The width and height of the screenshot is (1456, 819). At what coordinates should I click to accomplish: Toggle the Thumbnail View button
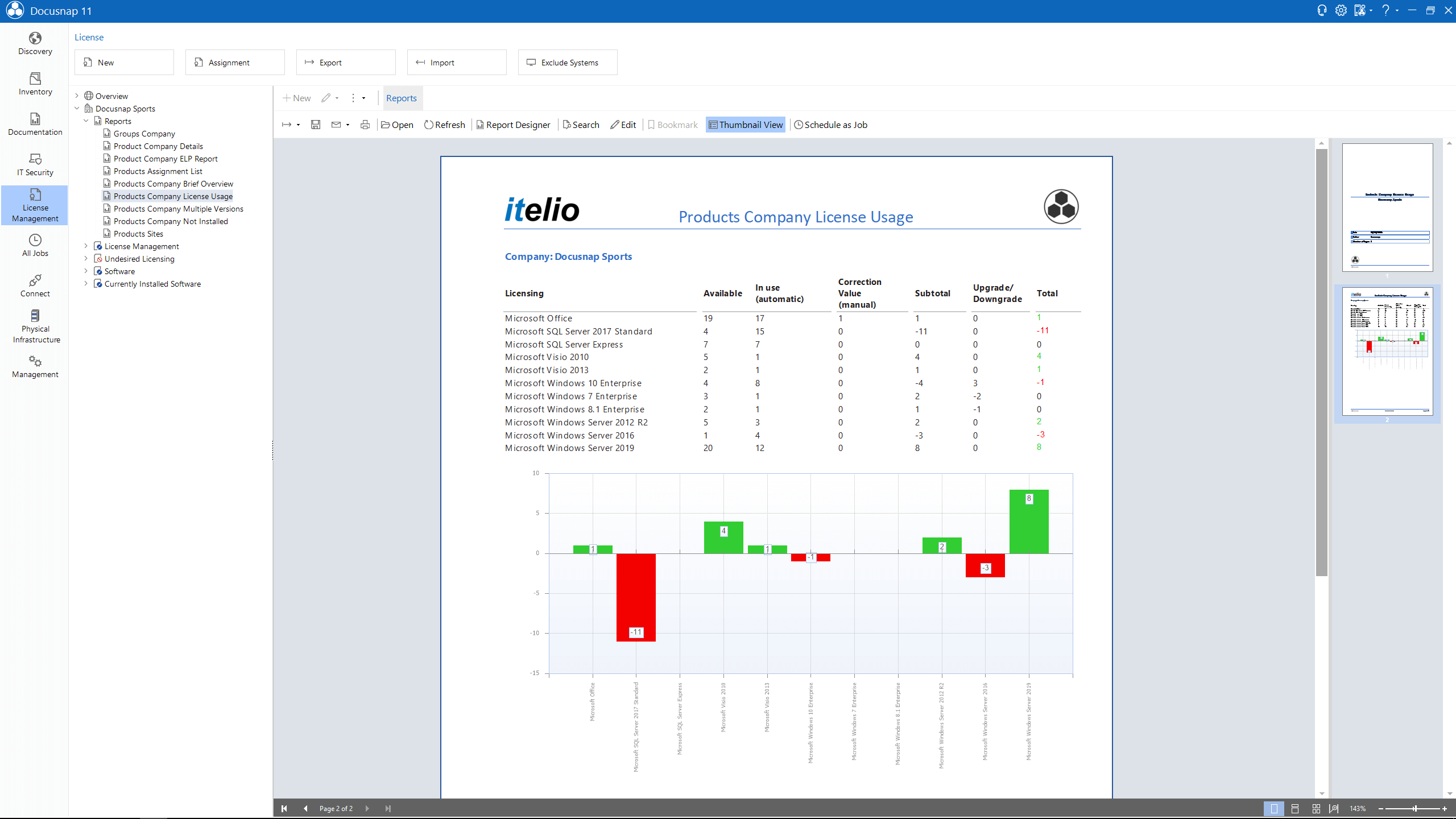(746, 125)
